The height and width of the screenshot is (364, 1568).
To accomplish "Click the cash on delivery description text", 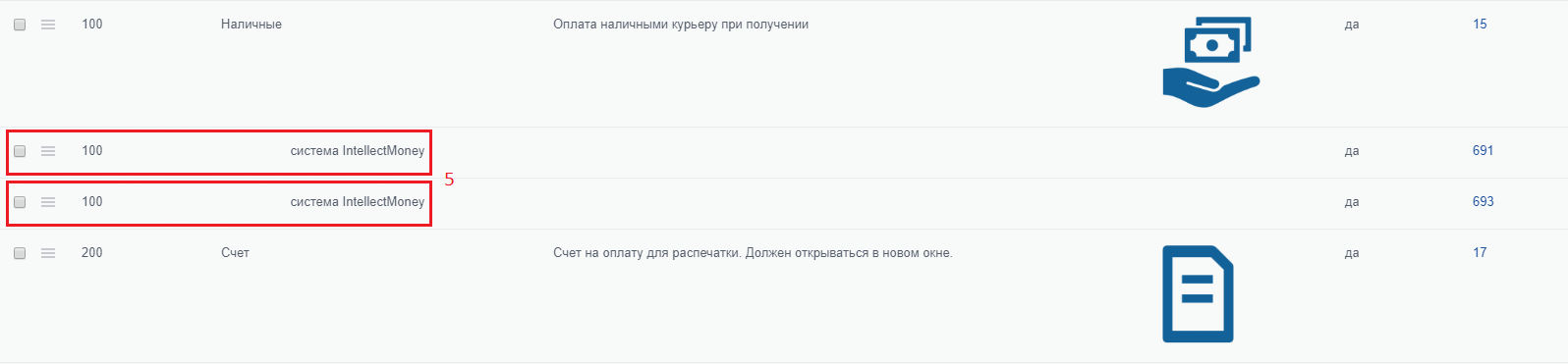I will click(x=681, y=25).
